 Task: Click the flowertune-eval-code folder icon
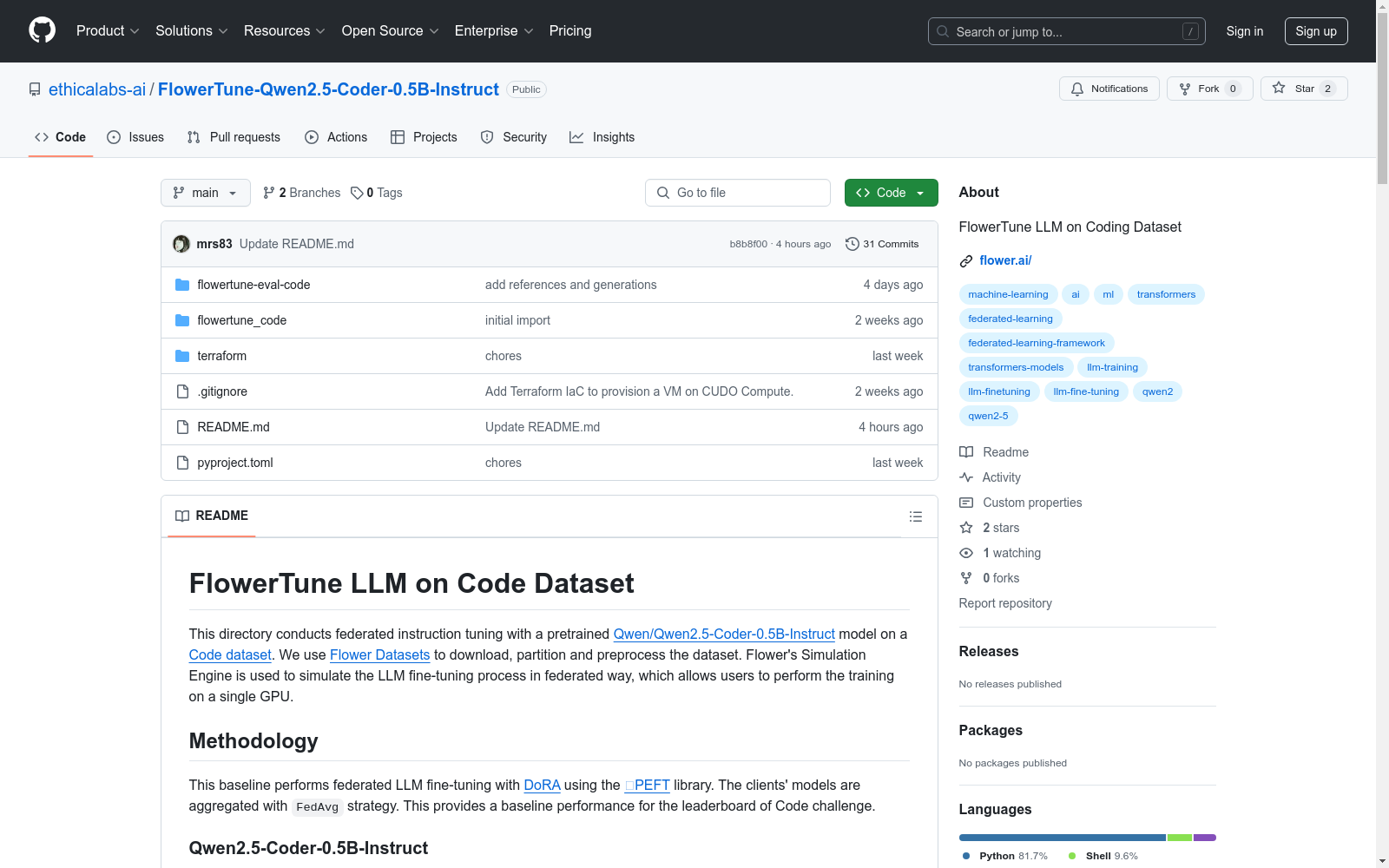182,285
